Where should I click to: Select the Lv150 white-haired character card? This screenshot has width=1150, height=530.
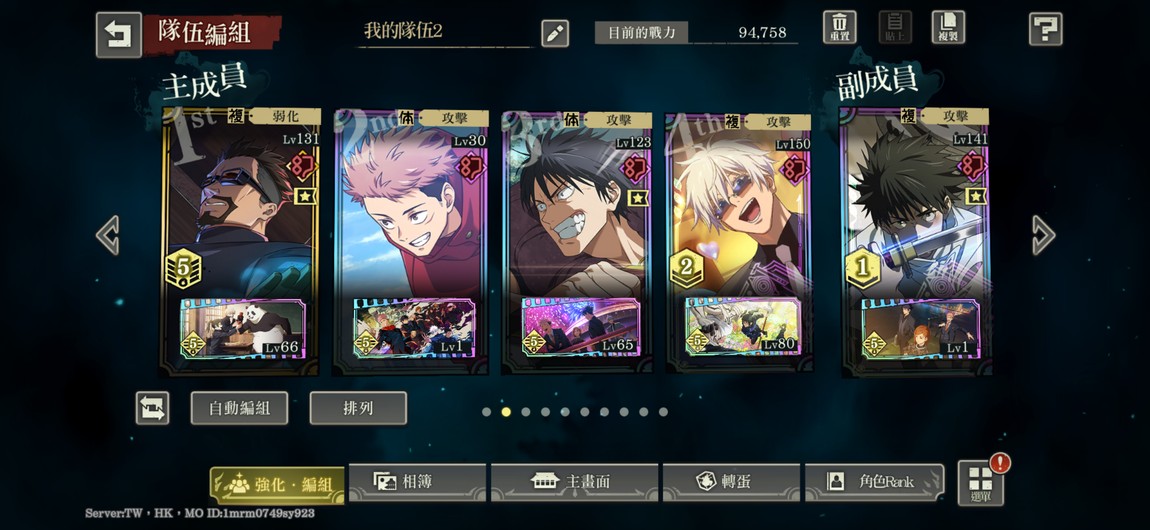click(739, 243)
